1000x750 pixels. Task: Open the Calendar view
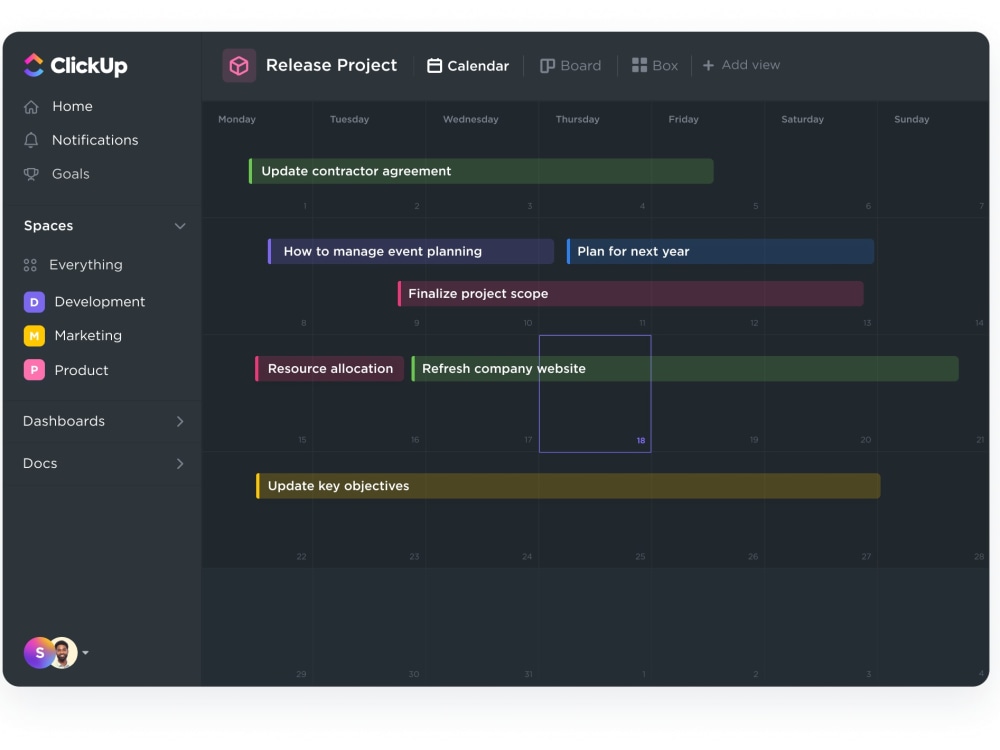click(467, 65)
